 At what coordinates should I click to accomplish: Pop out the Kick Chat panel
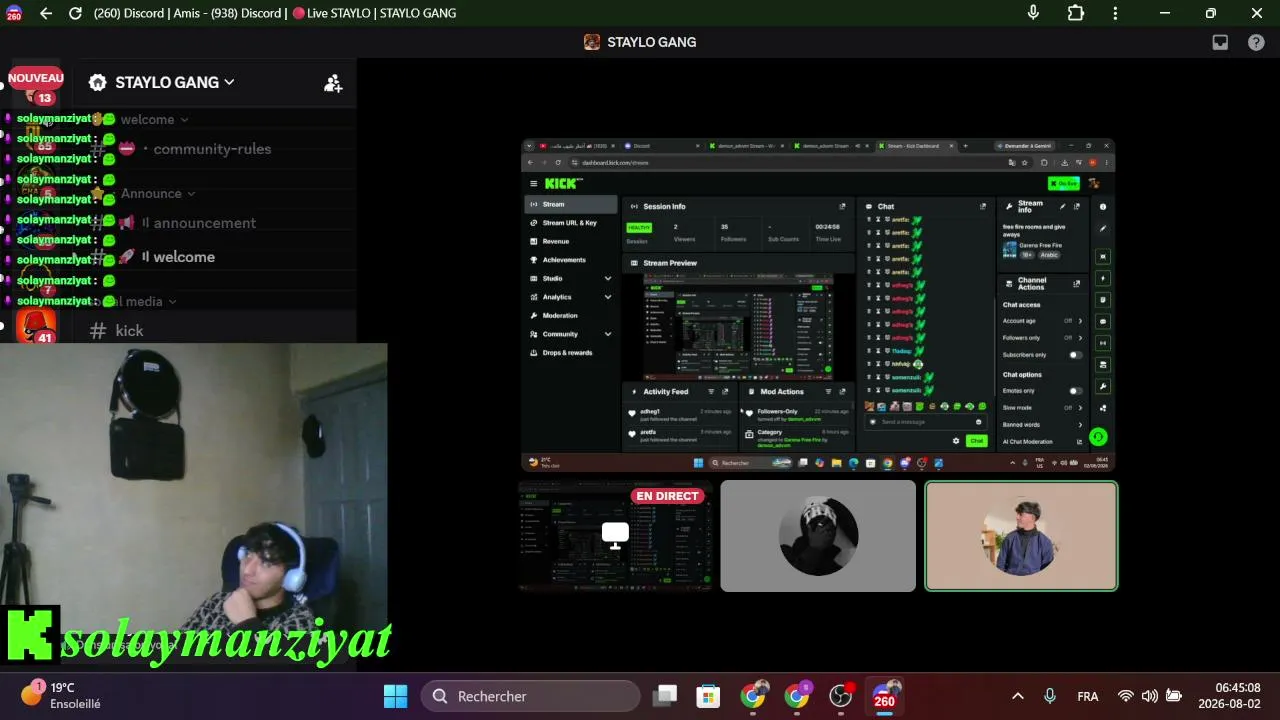tap(983, 206)
